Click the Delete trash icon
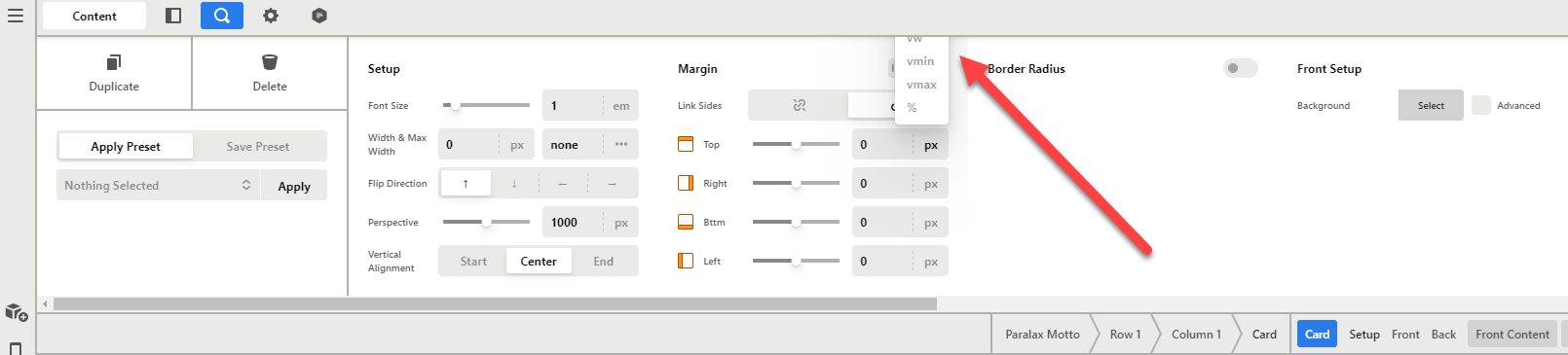This screenshot has height=355, width=1568. click(270, 62)
